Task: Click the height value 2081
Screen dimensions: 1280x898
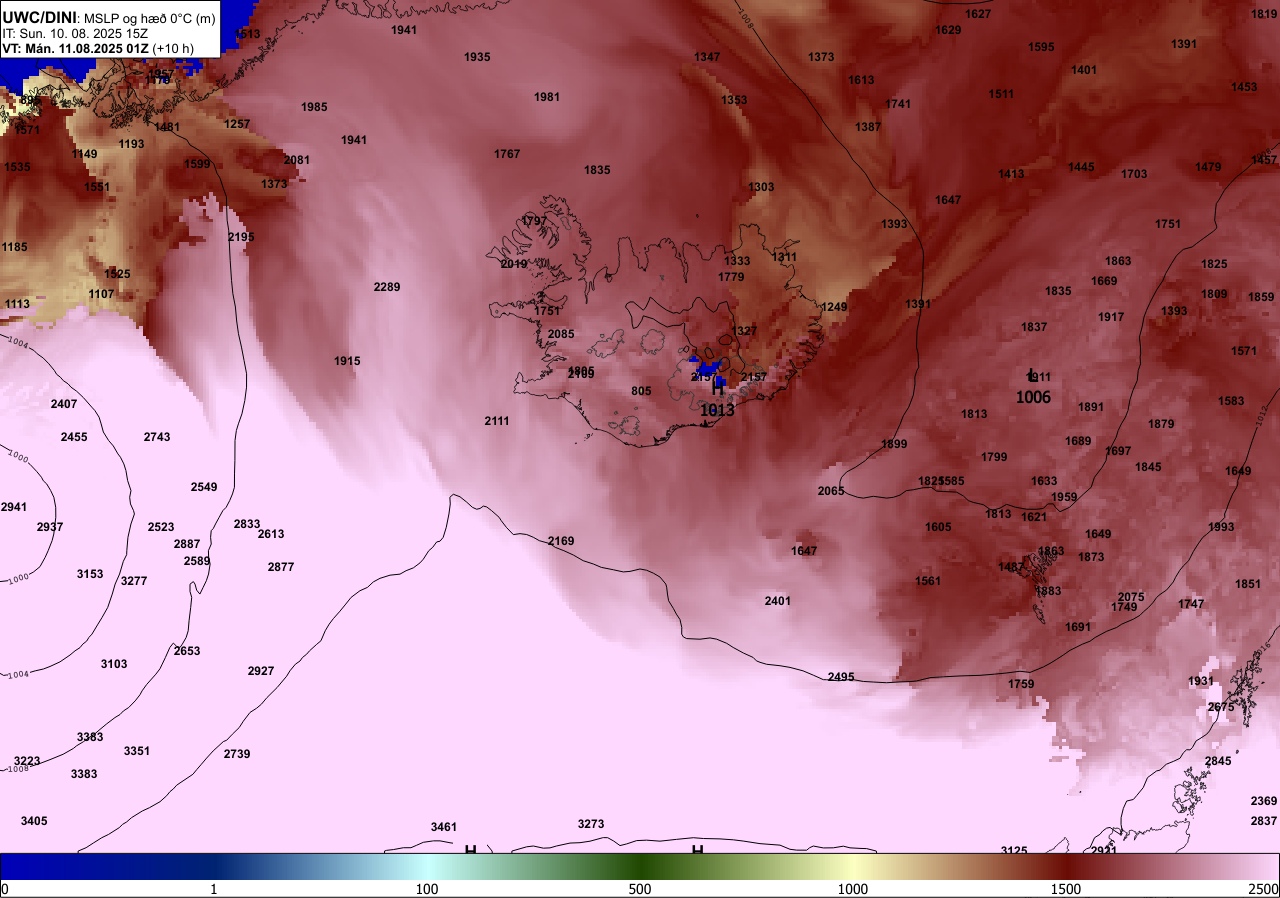Action: click(x=297, y=160)
